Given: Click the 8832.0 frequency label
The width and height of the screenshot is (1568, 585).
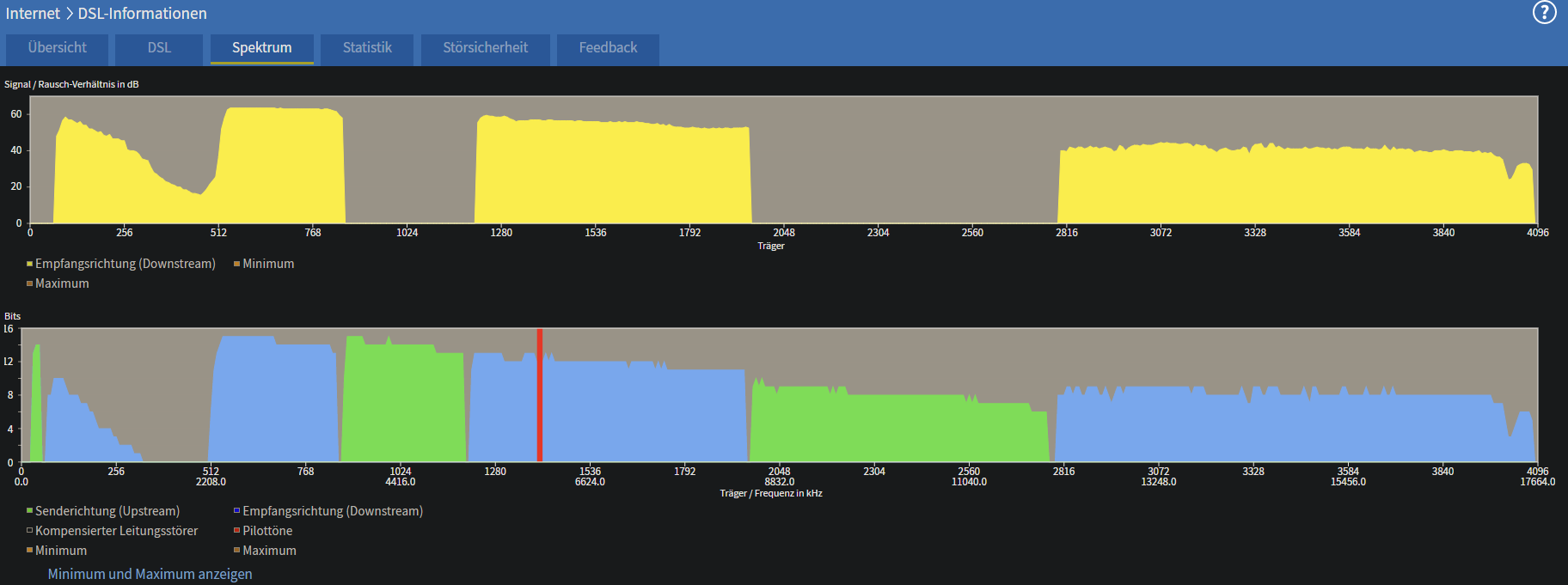Looking at the screenshot, I should click(x=780, y=482).
